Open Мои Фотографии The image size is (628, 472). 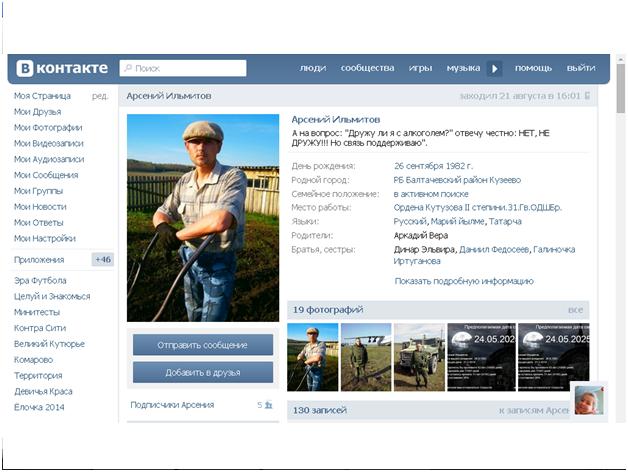(48, 128)
